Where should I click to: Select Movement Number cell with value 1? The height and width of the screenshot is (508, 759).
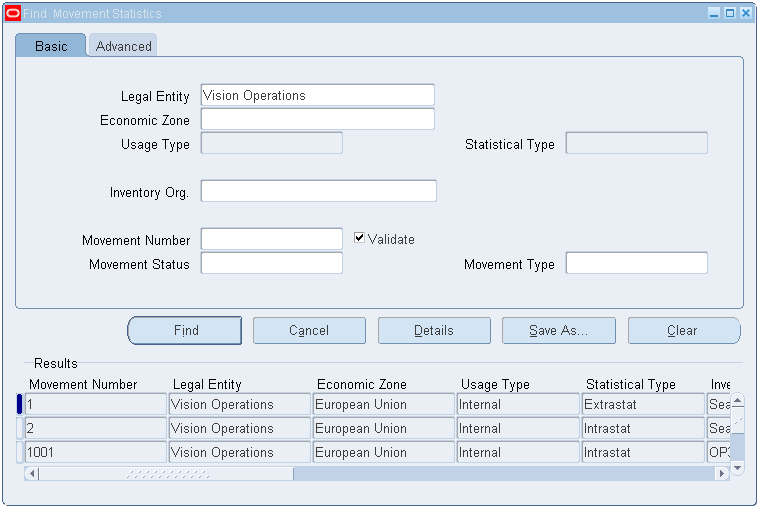(95, 404)
